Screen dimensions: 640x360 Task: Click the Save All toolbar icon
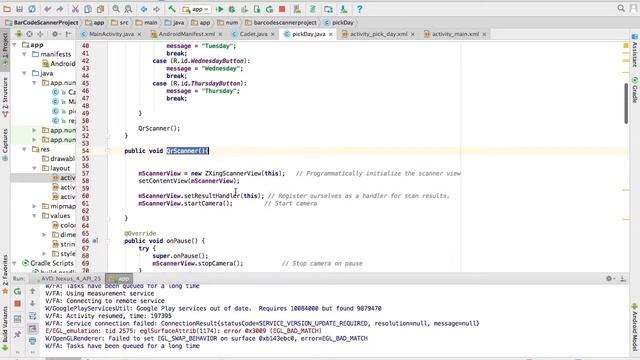[19, 9]
